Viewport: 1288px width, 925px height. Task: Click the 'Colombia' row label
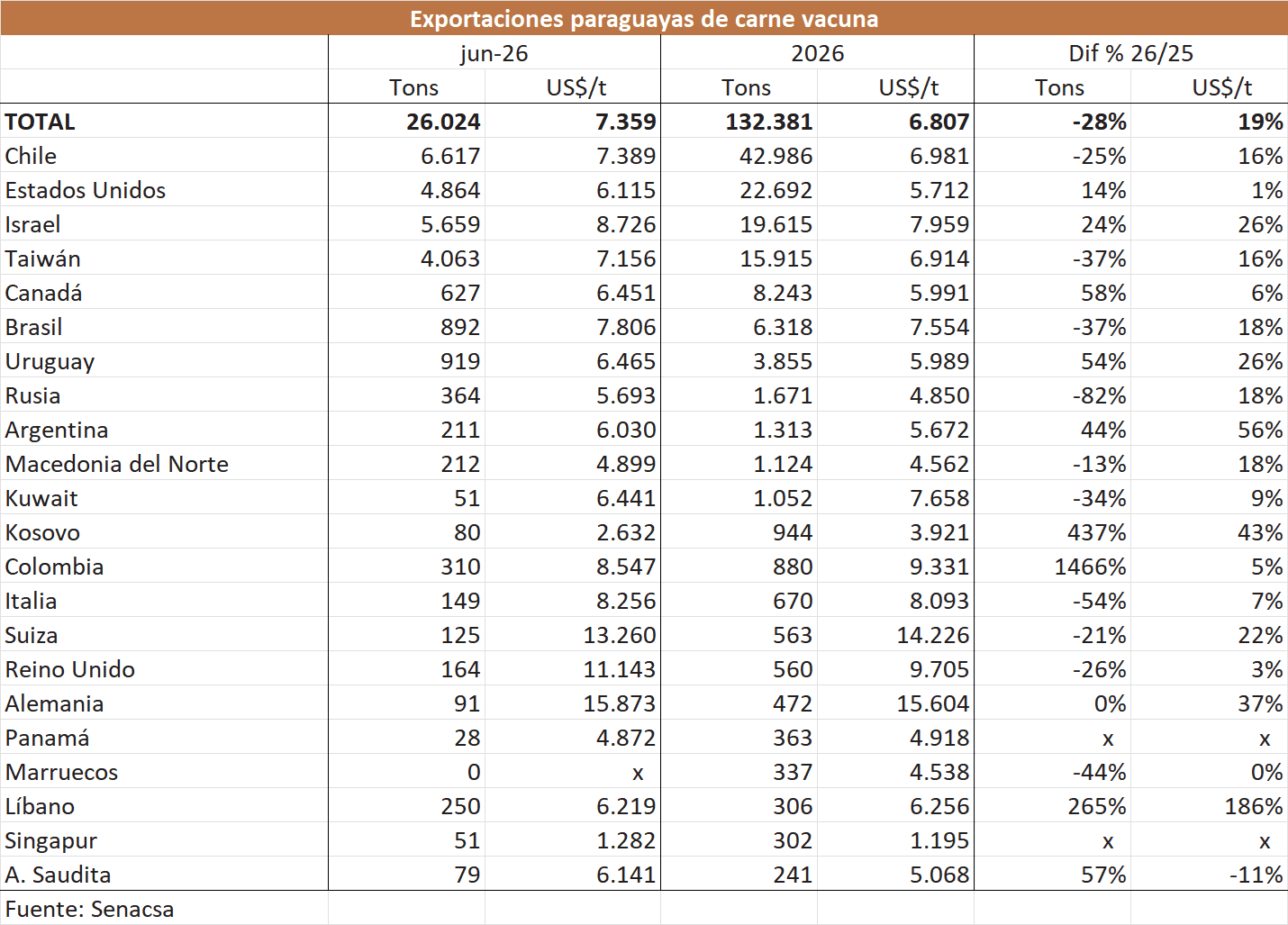pyautogui.click(x=54, y=567)
